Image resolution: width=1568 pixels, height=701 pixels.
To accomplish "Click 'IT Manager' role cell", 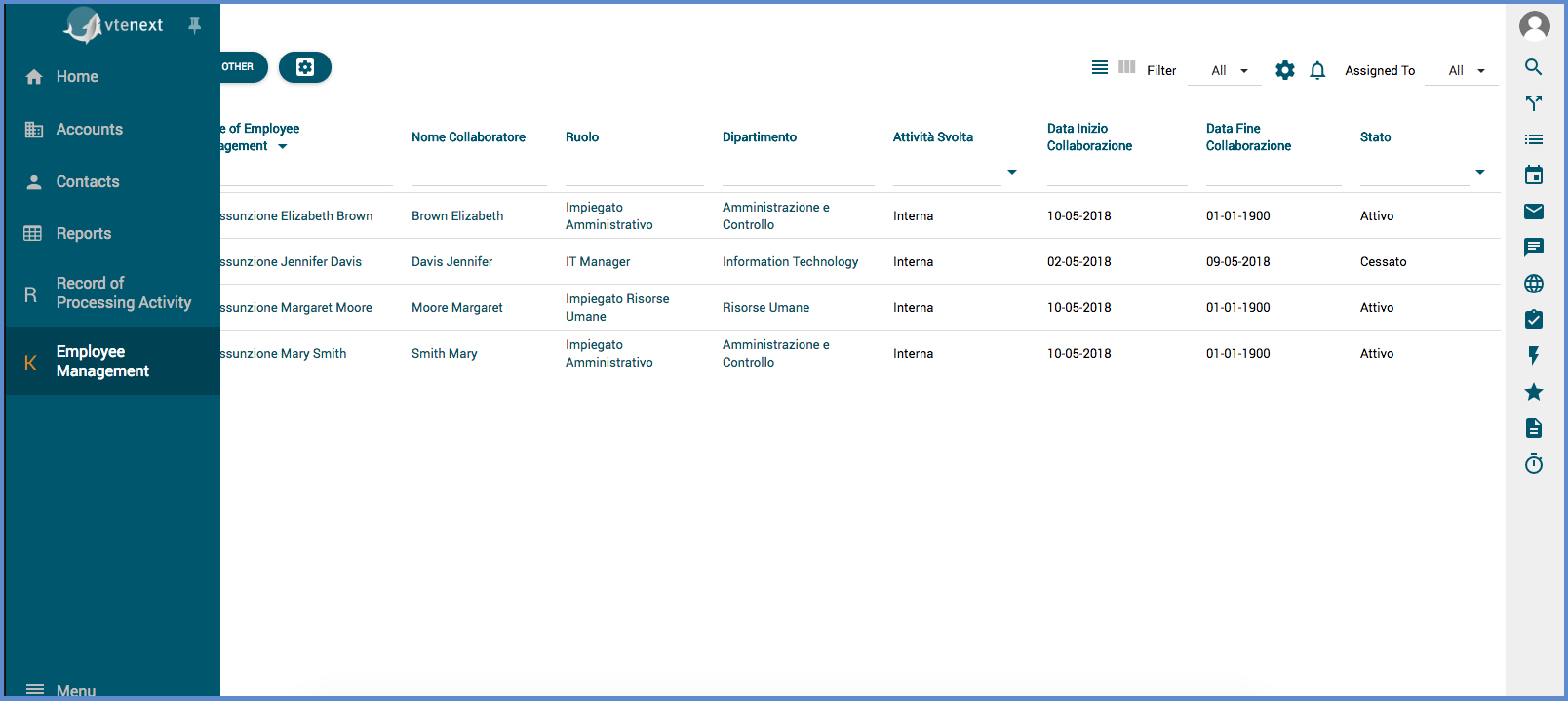I will 598,262.
